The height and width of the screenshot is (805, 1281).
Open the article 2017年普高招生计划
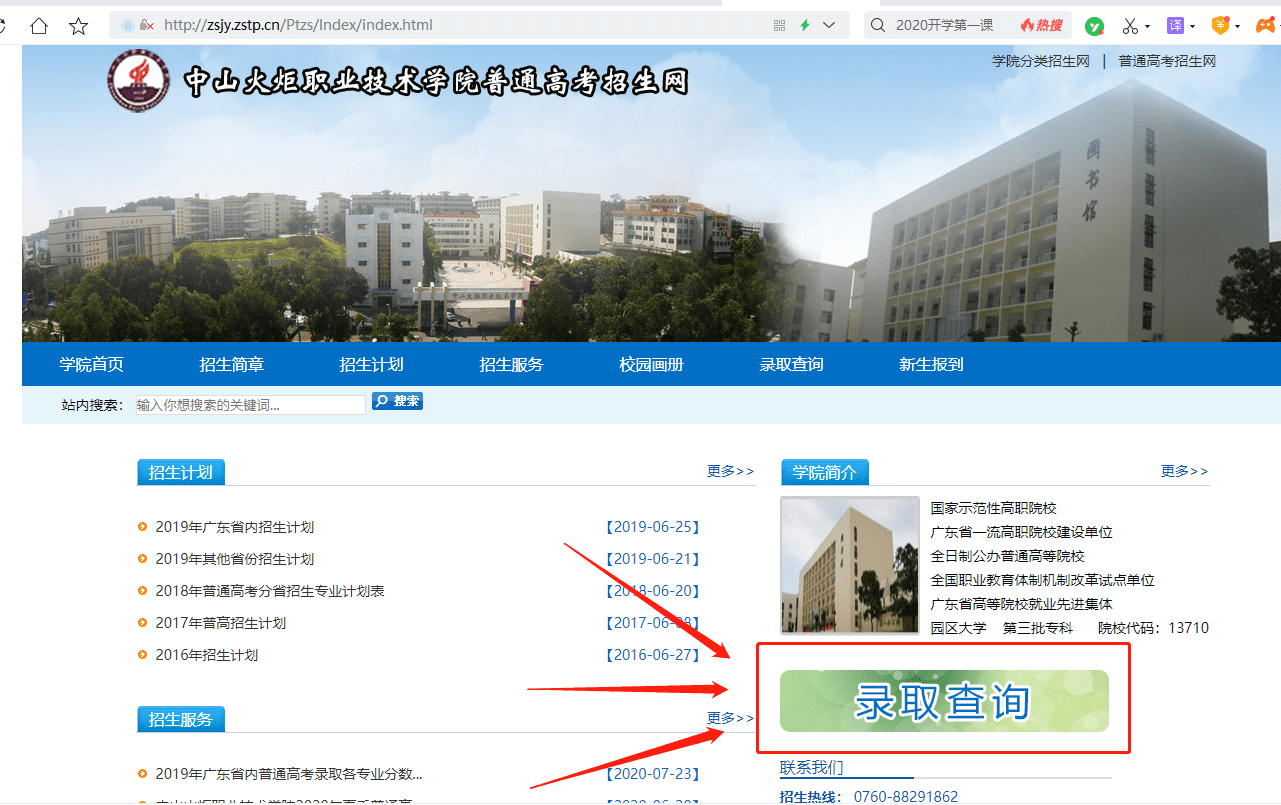[x=221, y=623]
